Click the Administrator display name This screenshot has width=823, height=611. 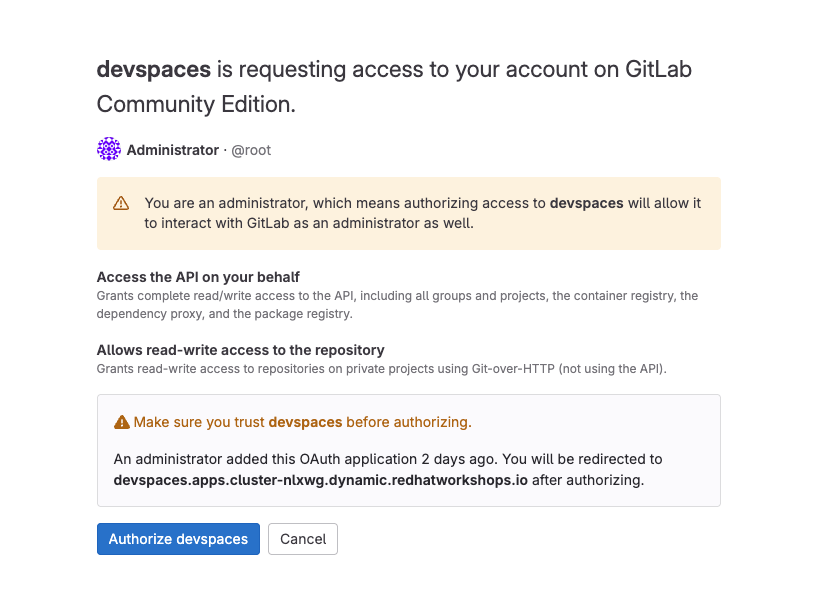click(x=174, y=149)
